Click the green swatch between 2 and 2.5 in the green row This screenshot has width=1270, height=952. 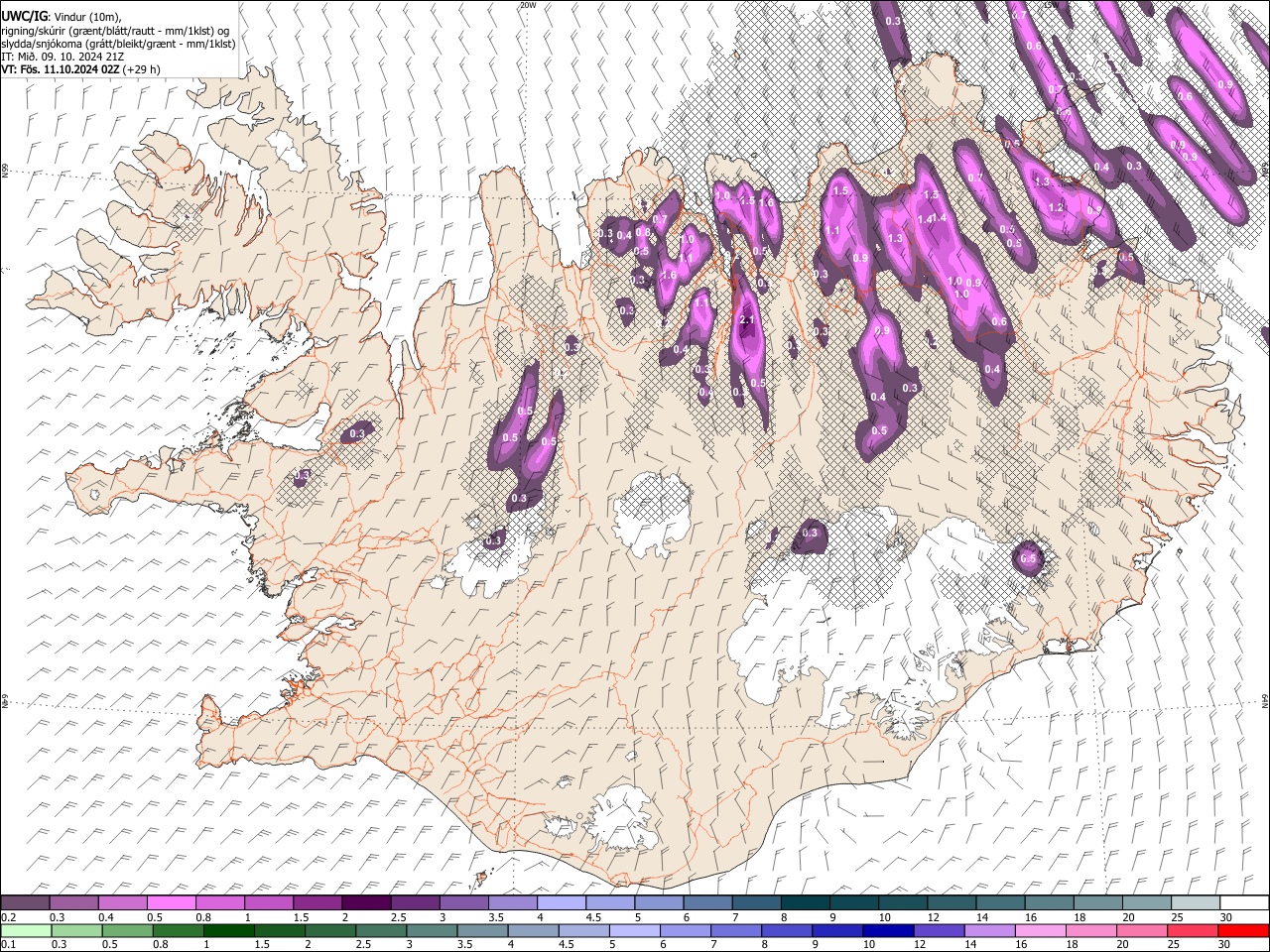coord(329,930)
